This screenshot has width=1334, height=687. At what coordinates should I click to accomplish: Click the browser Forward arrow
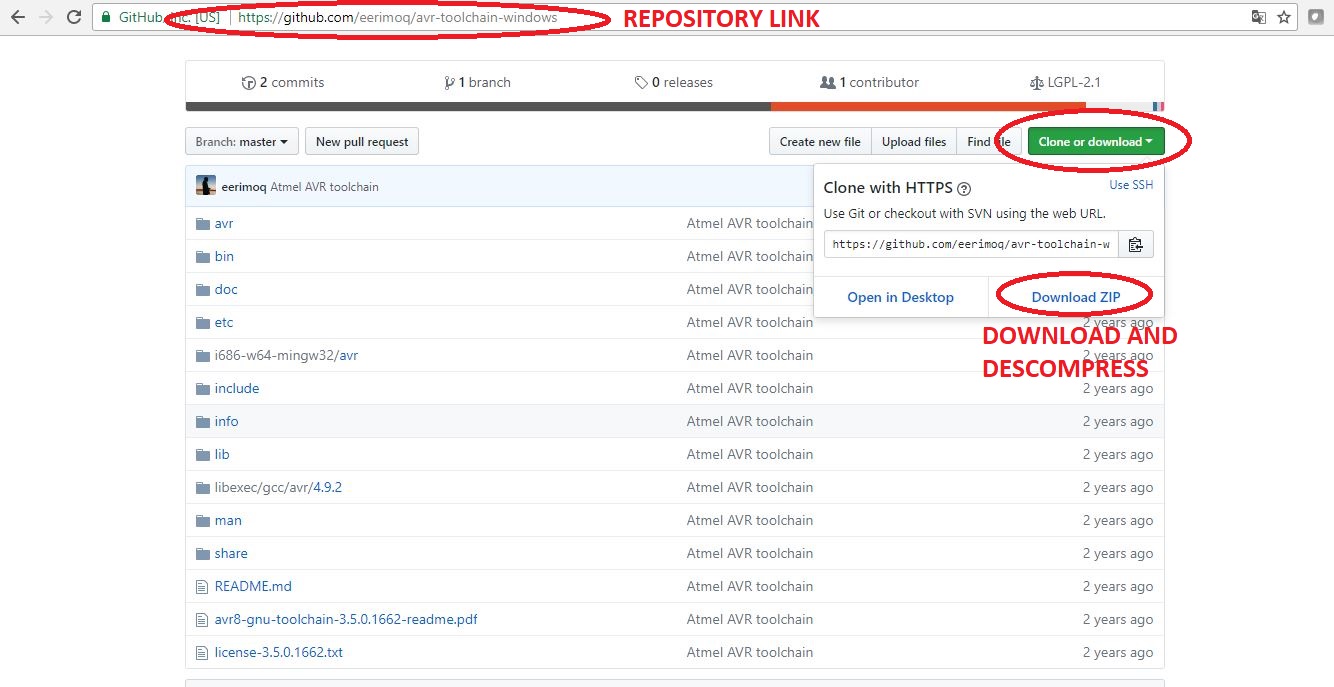point(45,17)
